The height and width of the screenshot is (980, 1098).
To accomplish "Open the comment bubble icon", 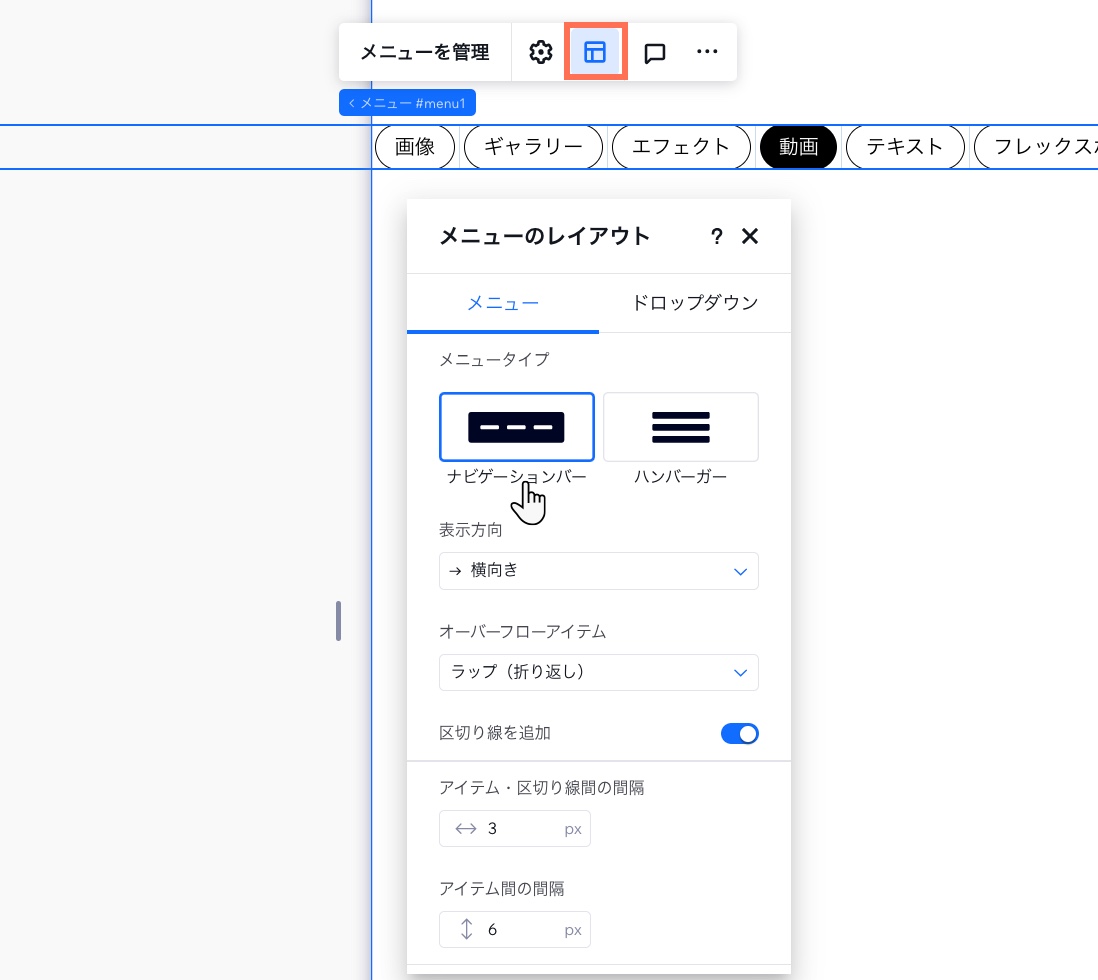I will [x=654, y=52].
